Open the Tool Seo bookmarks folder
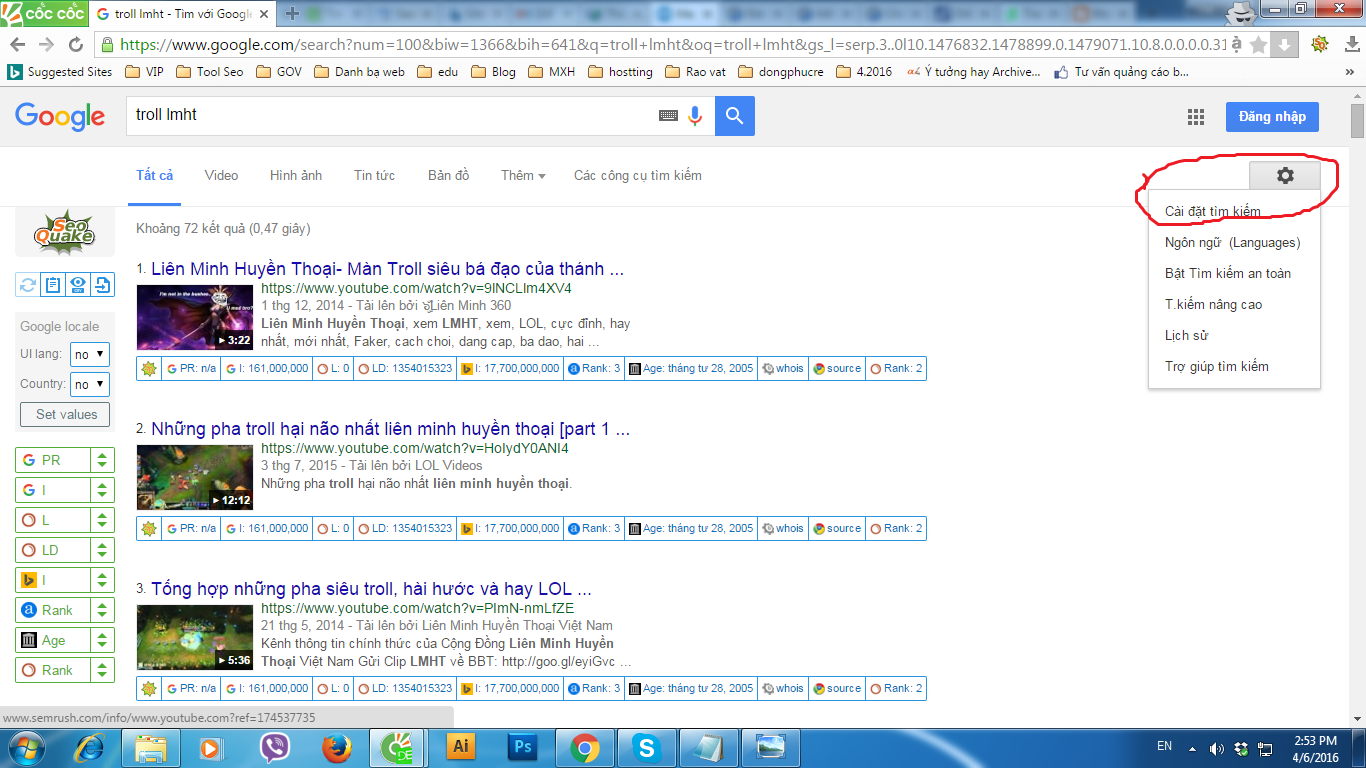 click(210, 72)
